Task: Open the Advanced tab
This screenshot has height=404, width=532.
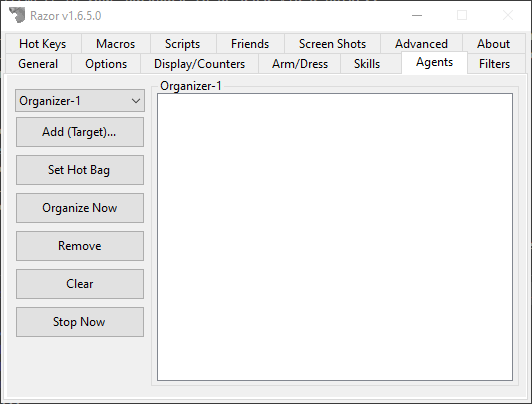Action: (x=421, y=44)
